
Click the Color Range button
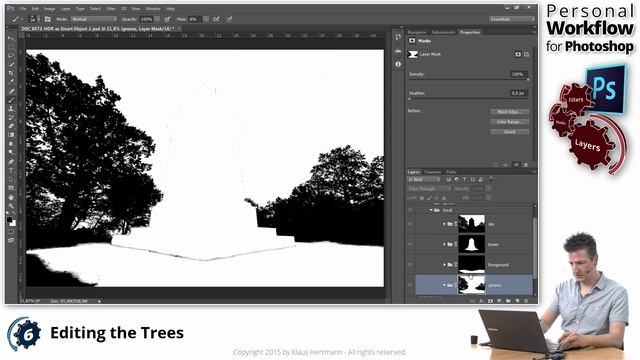509,122
